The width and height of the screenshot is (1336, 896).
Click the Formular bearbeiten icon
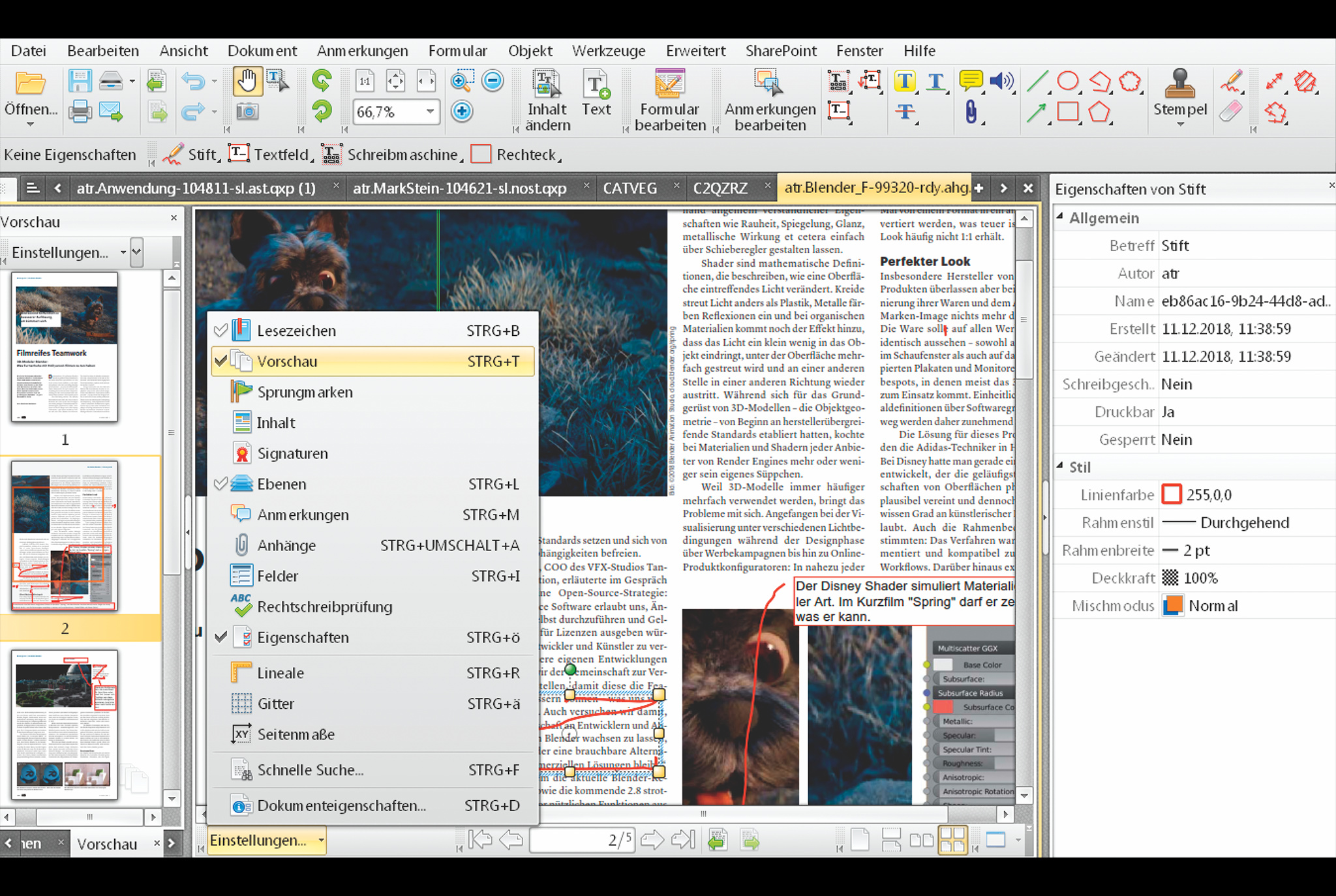[x=669, y=83]
